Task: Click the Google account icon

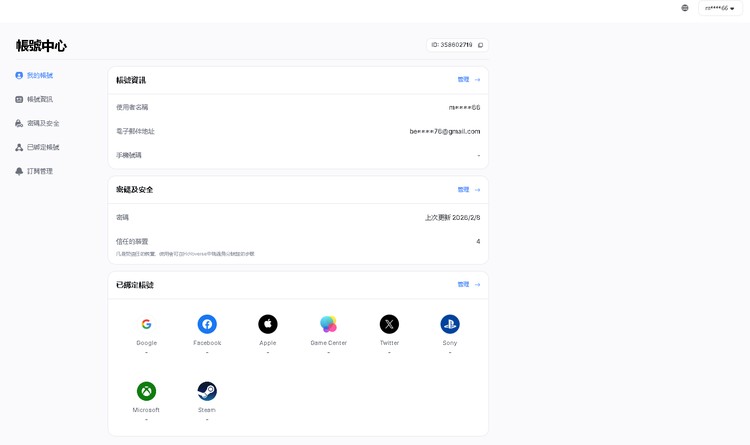Action: tap(146, 324)
